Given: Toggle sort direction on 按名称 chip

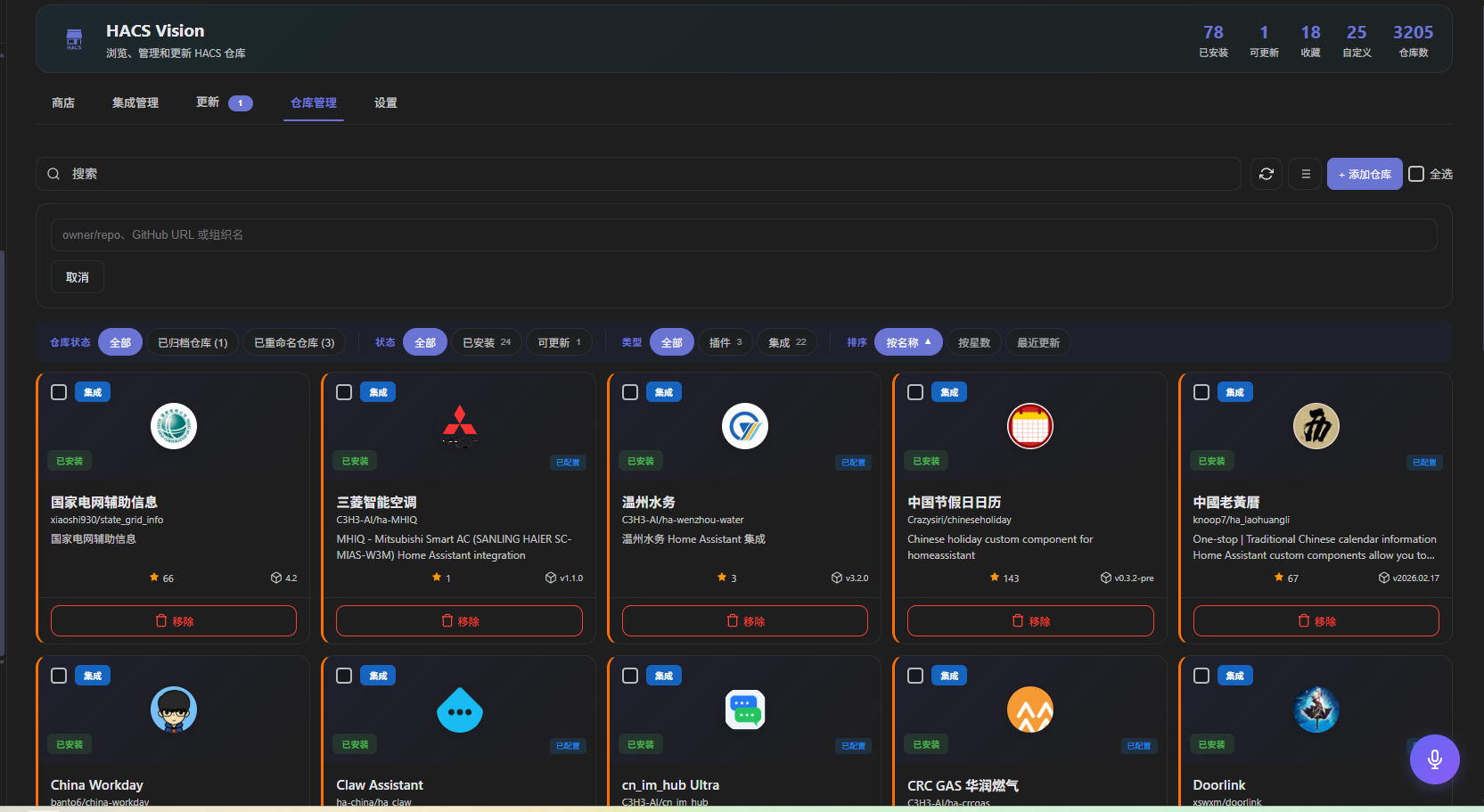Looking at the screenshot, I should pos(908,342).
